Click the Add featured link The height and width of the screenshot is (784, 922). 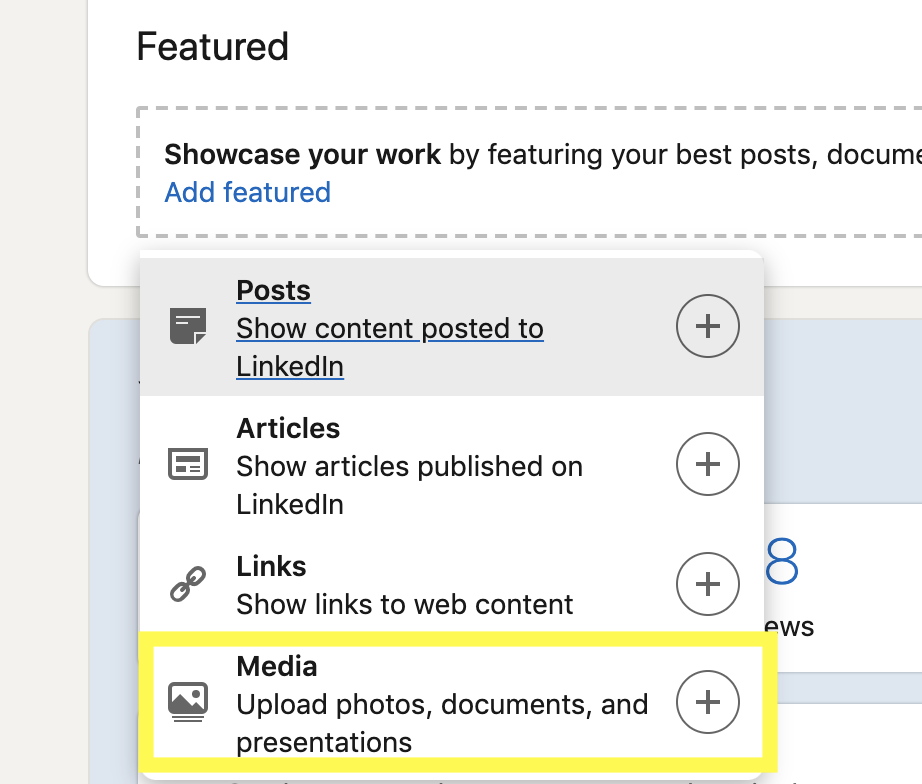[x=248, y=192]
